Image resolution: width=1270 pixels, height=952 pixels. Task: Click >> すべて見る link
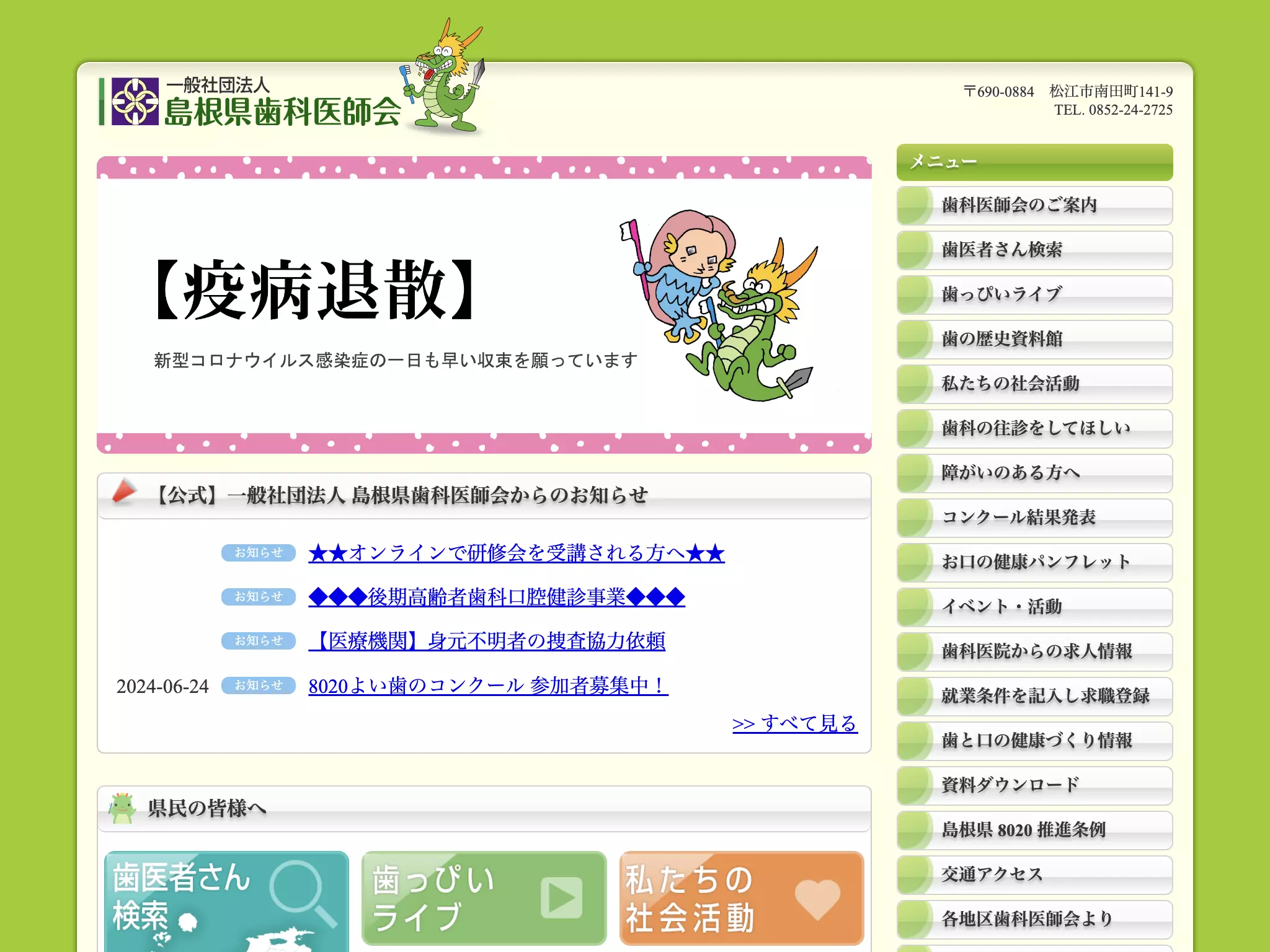click(795, 723)
